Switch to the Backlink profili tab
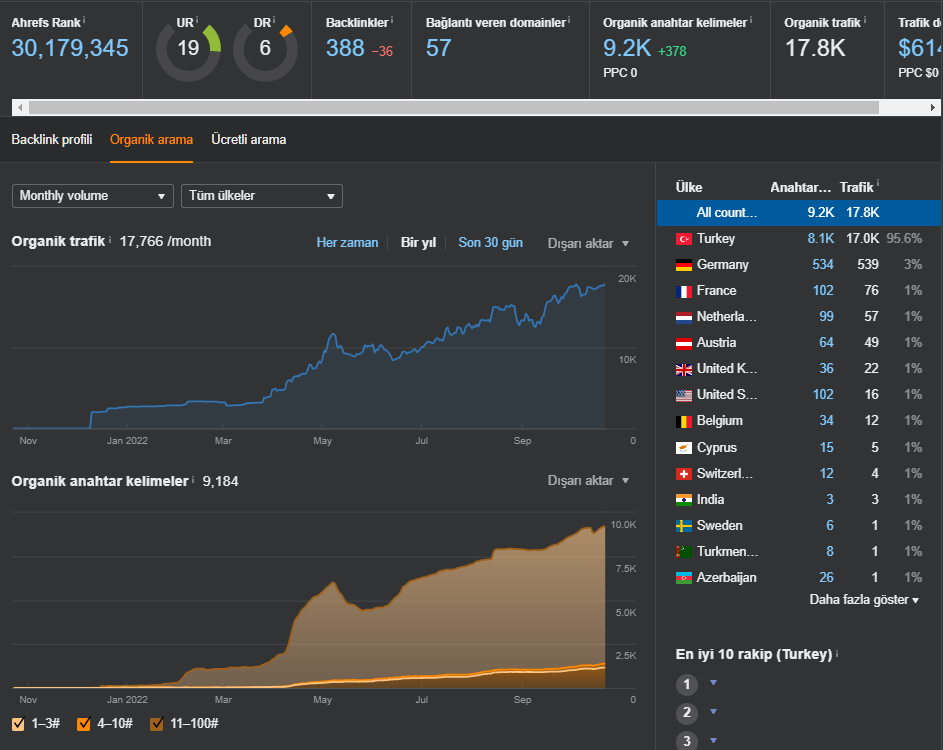Image resolution: width=943 pixels, height=750 pixels. tap(52, 140)
